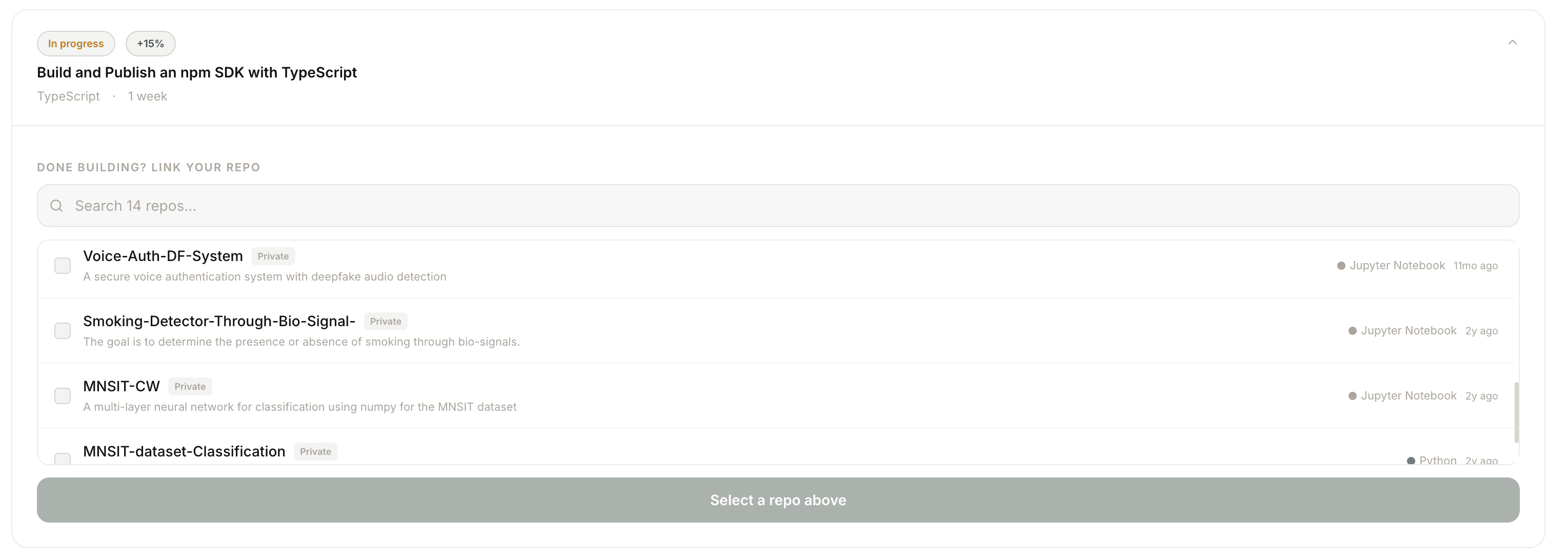
Task: Collapse the task card with the top chevron
Action: click(1512, 43)
